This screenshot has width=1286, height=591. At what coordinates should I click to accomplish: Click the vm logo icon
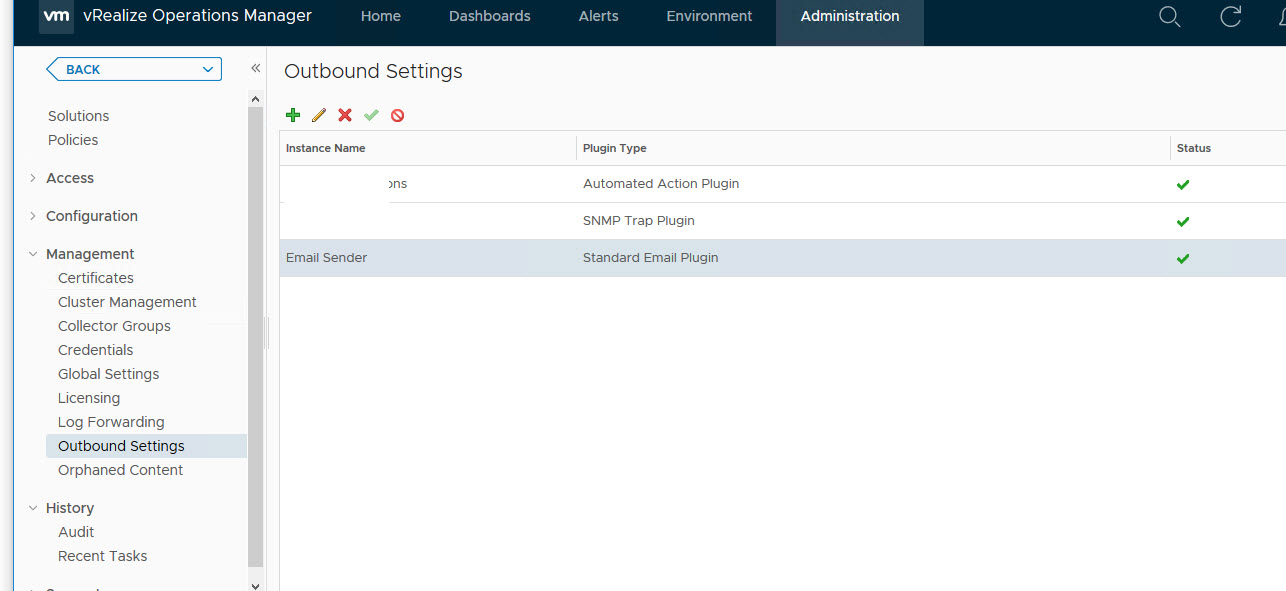56,16
